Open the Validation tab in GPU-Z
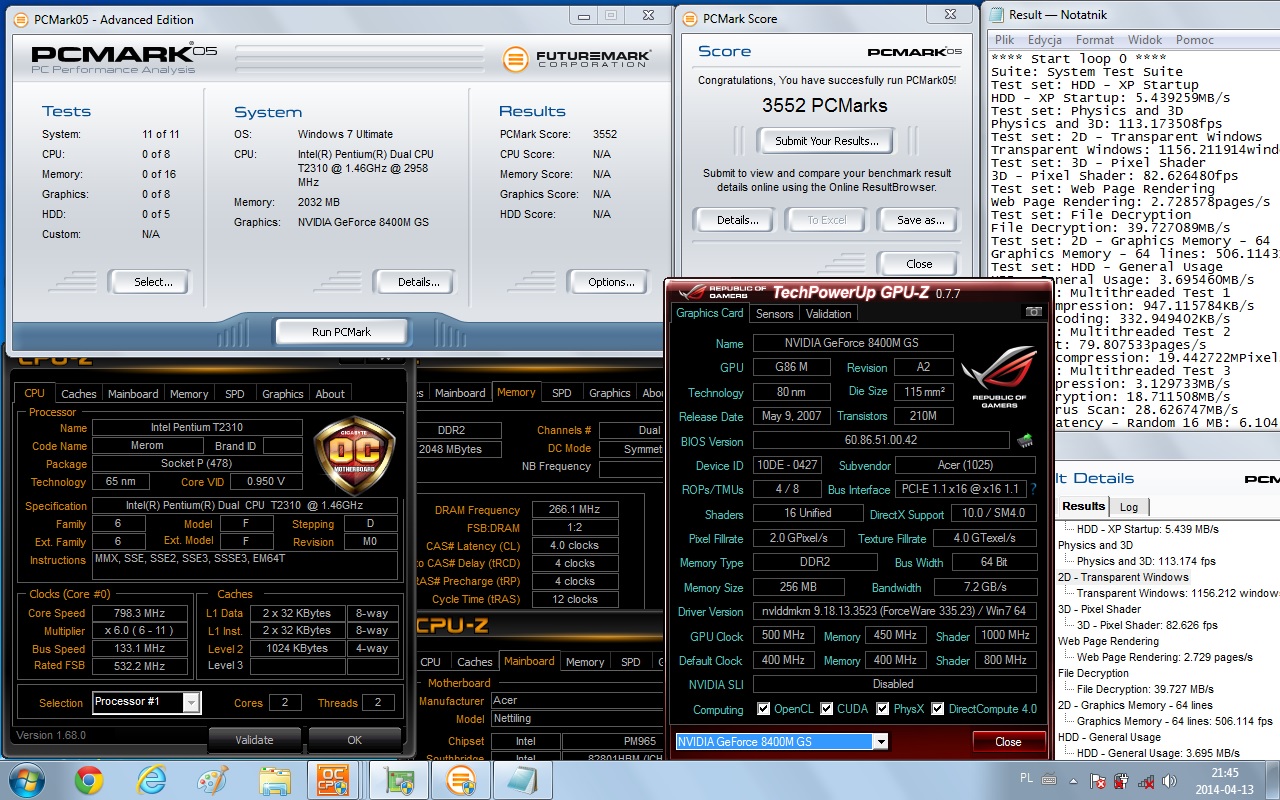The height and width of the screenshot is (800, 1280). point(829,314)
